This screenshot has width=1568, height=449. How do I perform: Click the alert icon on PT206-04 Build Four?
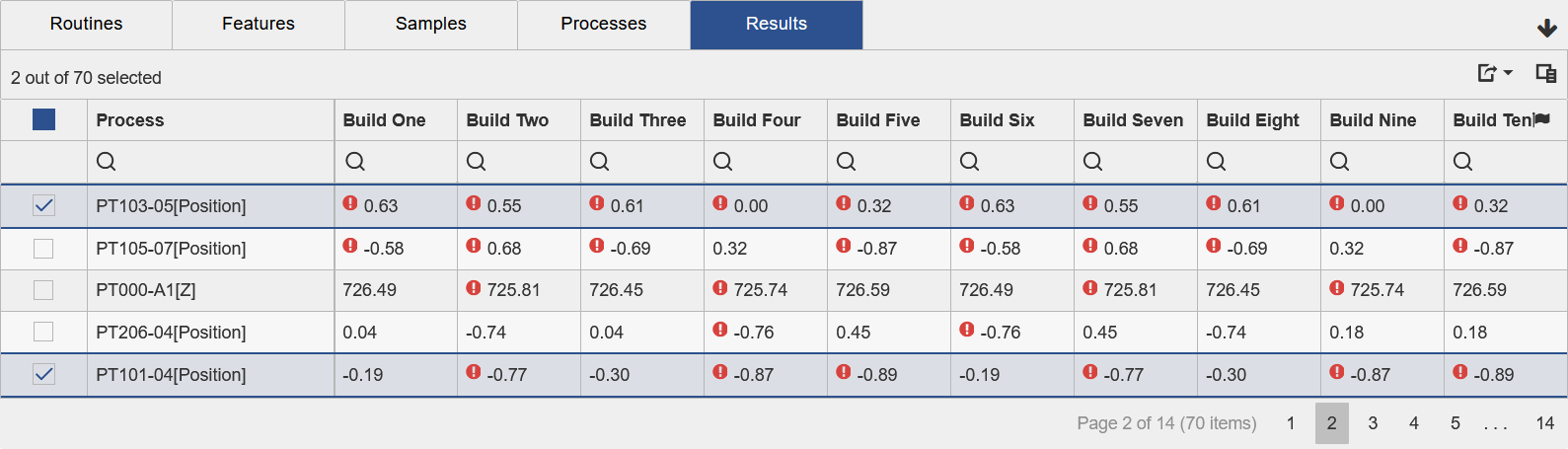[720, 330]
